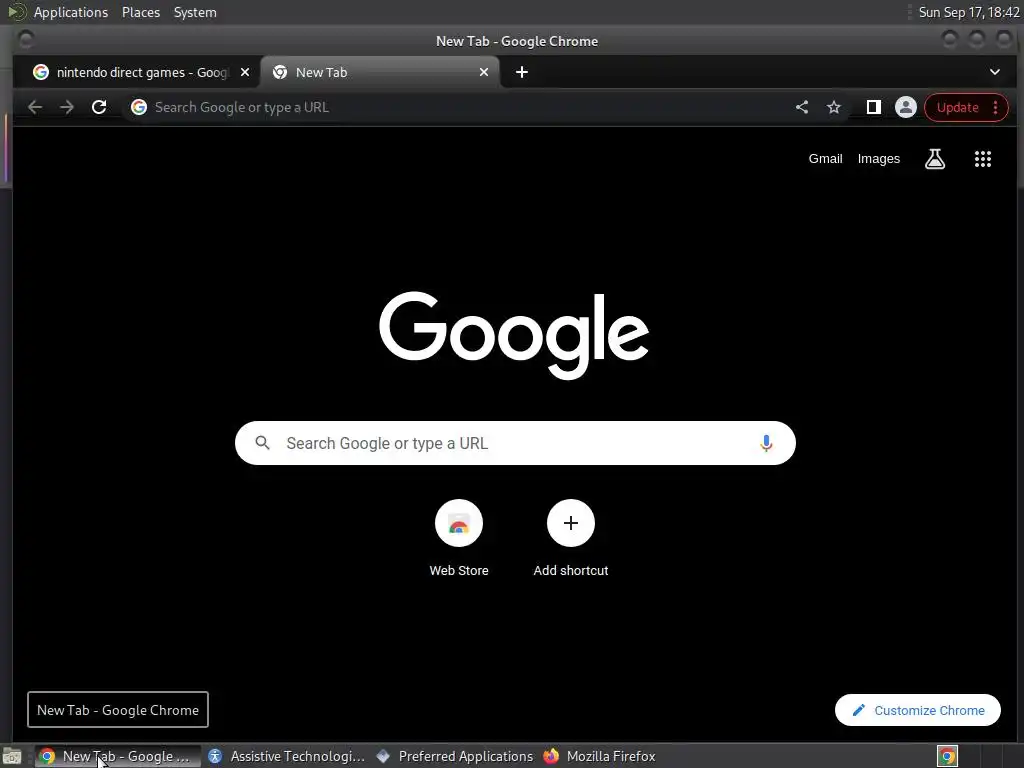1024x768 pixels.
Task: Expand the tab search dropdown arrow
Action: click(995, 72)
